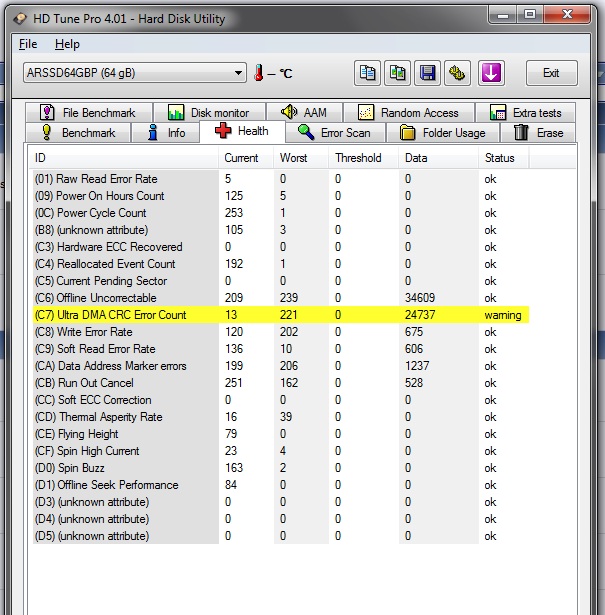The height and width of the screenshot is (615, 605).
Task: Select the (CC) Soft ECC Correction row
Action: [281, 400]
